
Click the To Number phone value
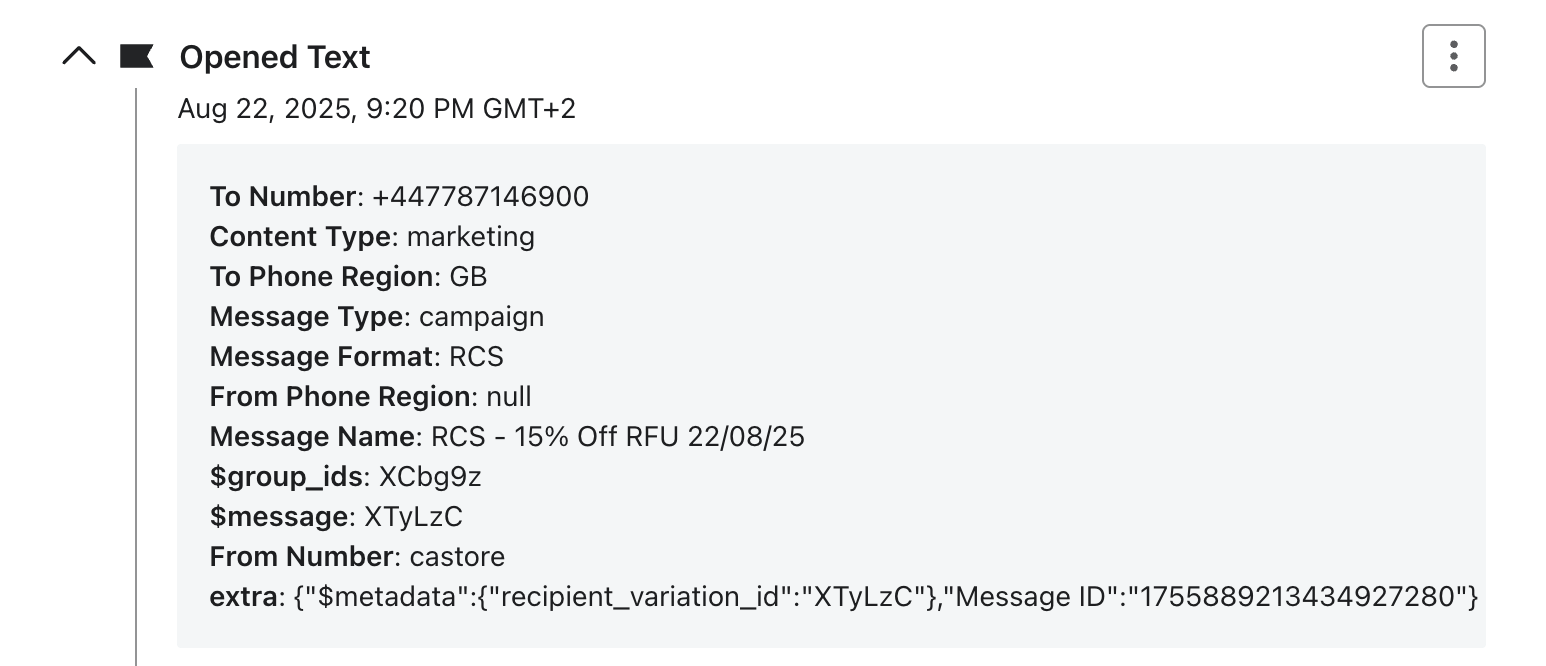[x=480, y=197]
